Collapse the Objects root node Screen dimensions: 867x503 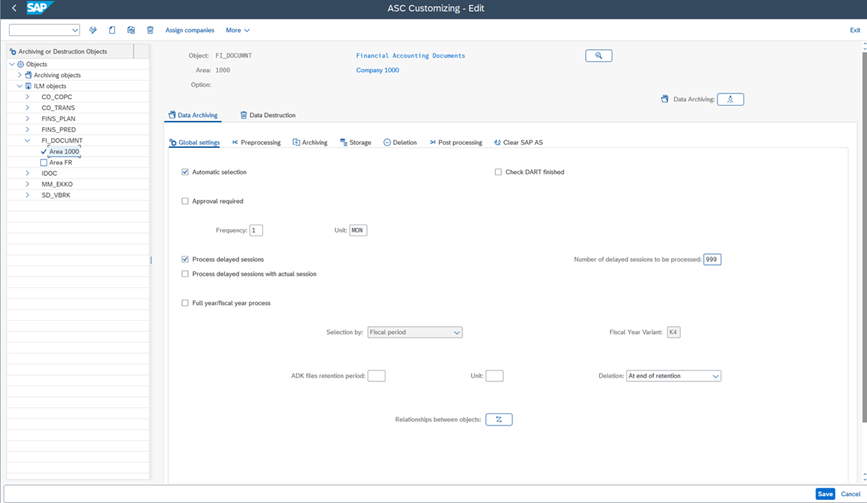[x=12, y=64]
